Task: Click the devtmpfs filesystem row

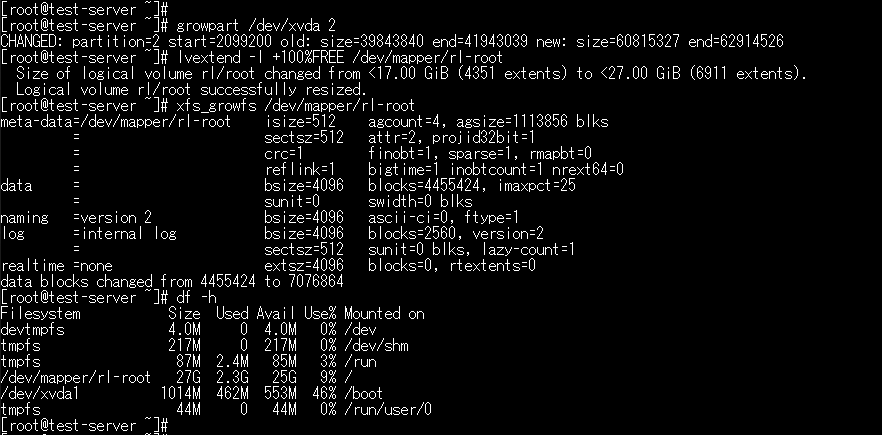Action: coord(188,329)
